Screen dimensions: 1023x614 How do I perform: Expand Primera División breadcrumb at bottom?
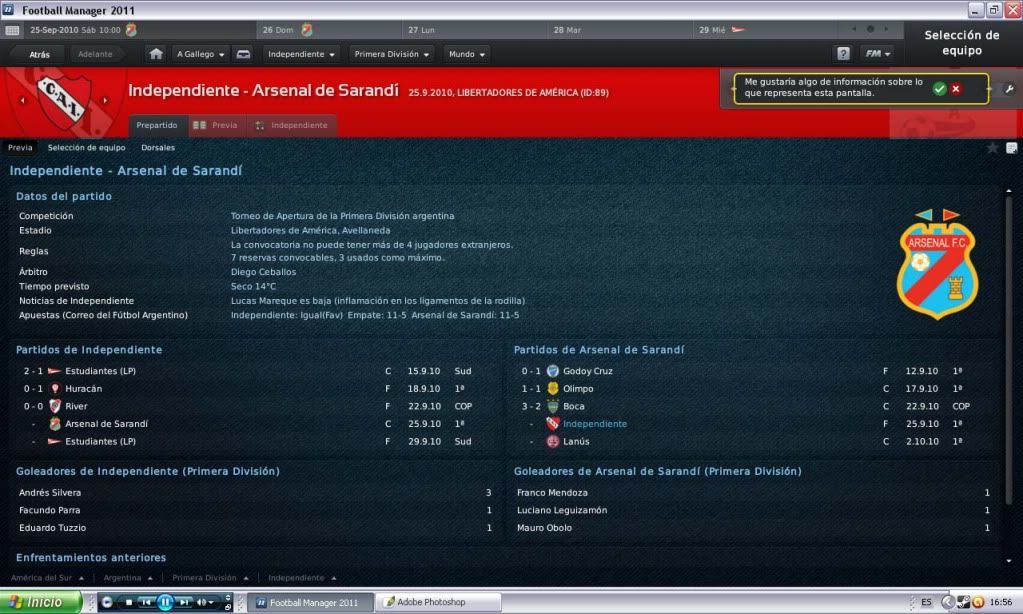click(210, 578)
